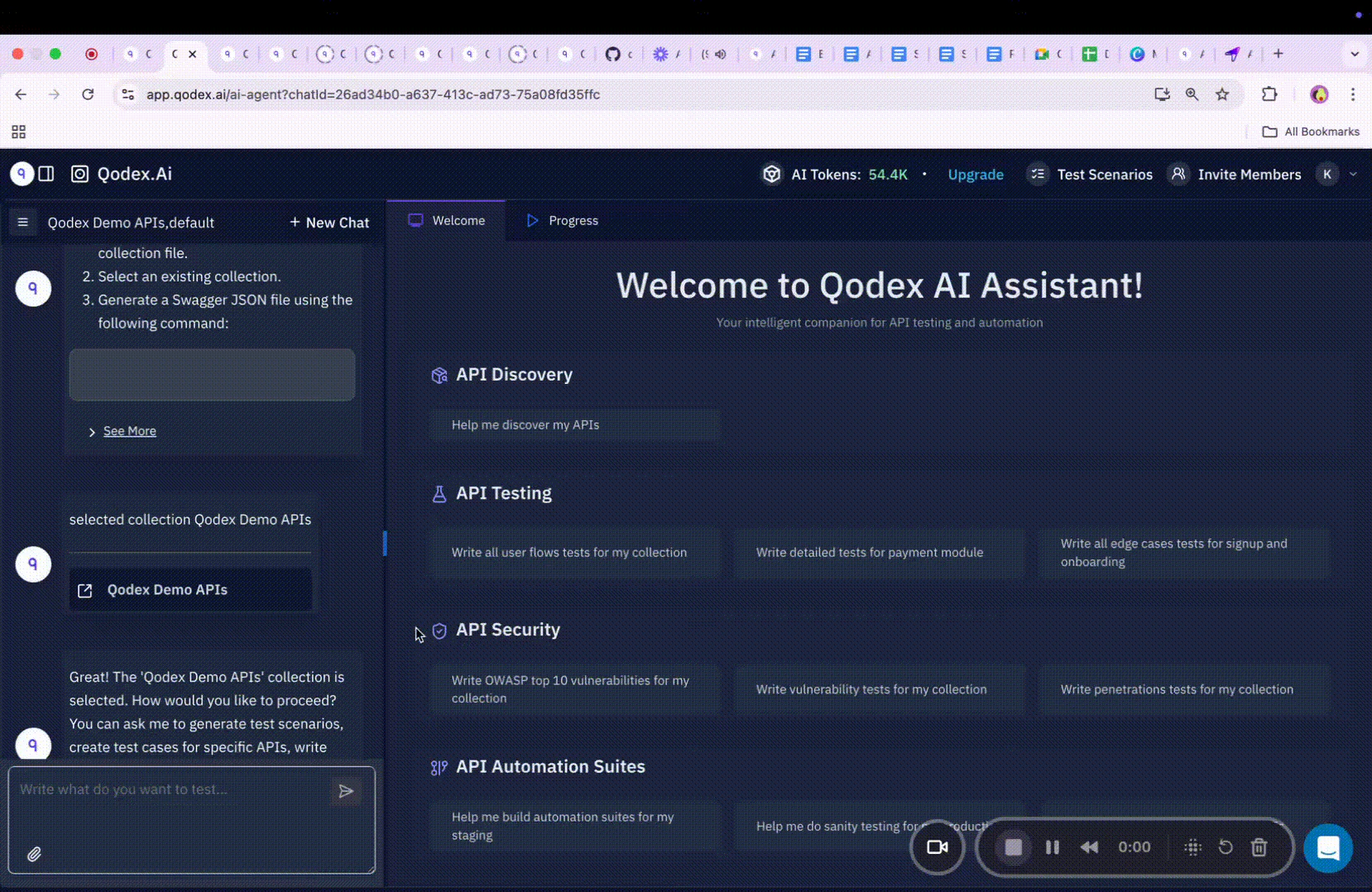Pause the screen recording

pos(1052,846)
